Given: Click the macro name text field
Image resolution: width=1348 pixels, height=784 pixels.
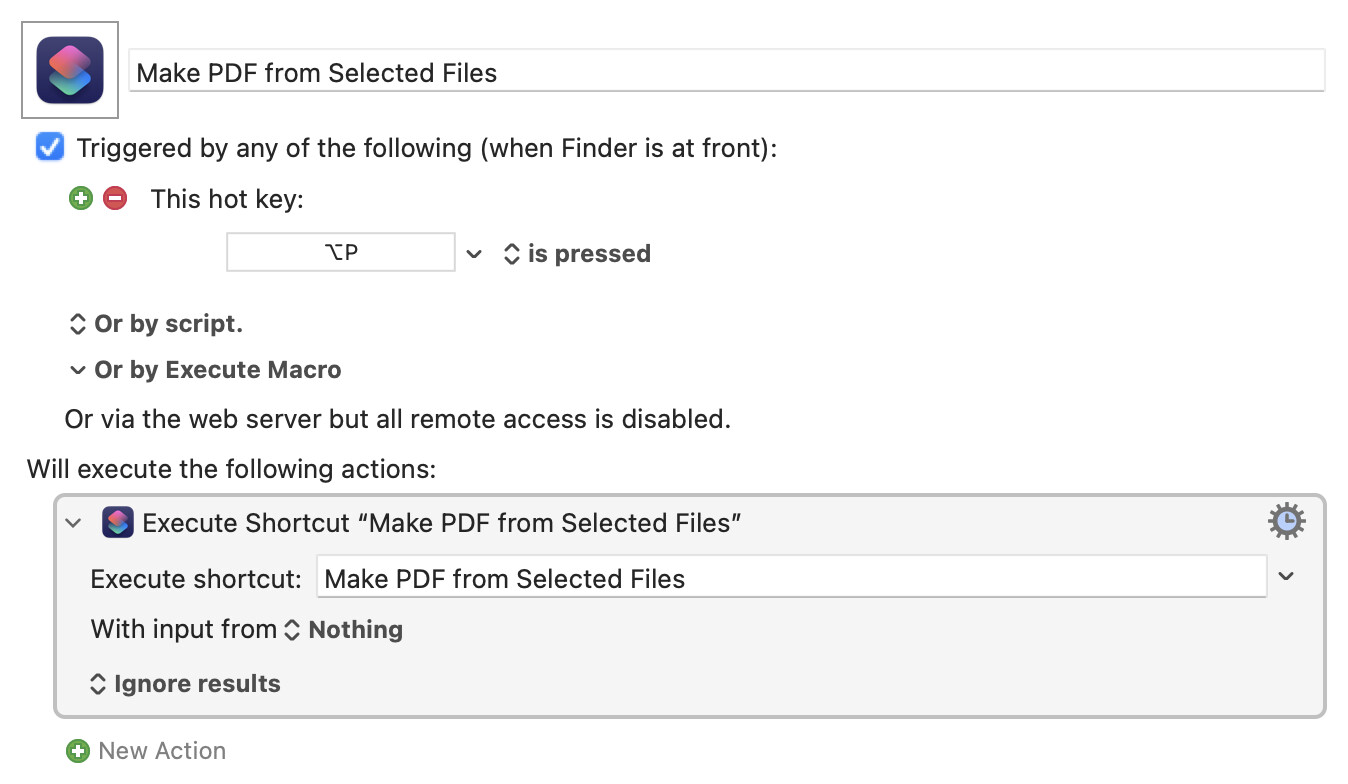Looking at the screenshot, I should [x=727, y=71].
